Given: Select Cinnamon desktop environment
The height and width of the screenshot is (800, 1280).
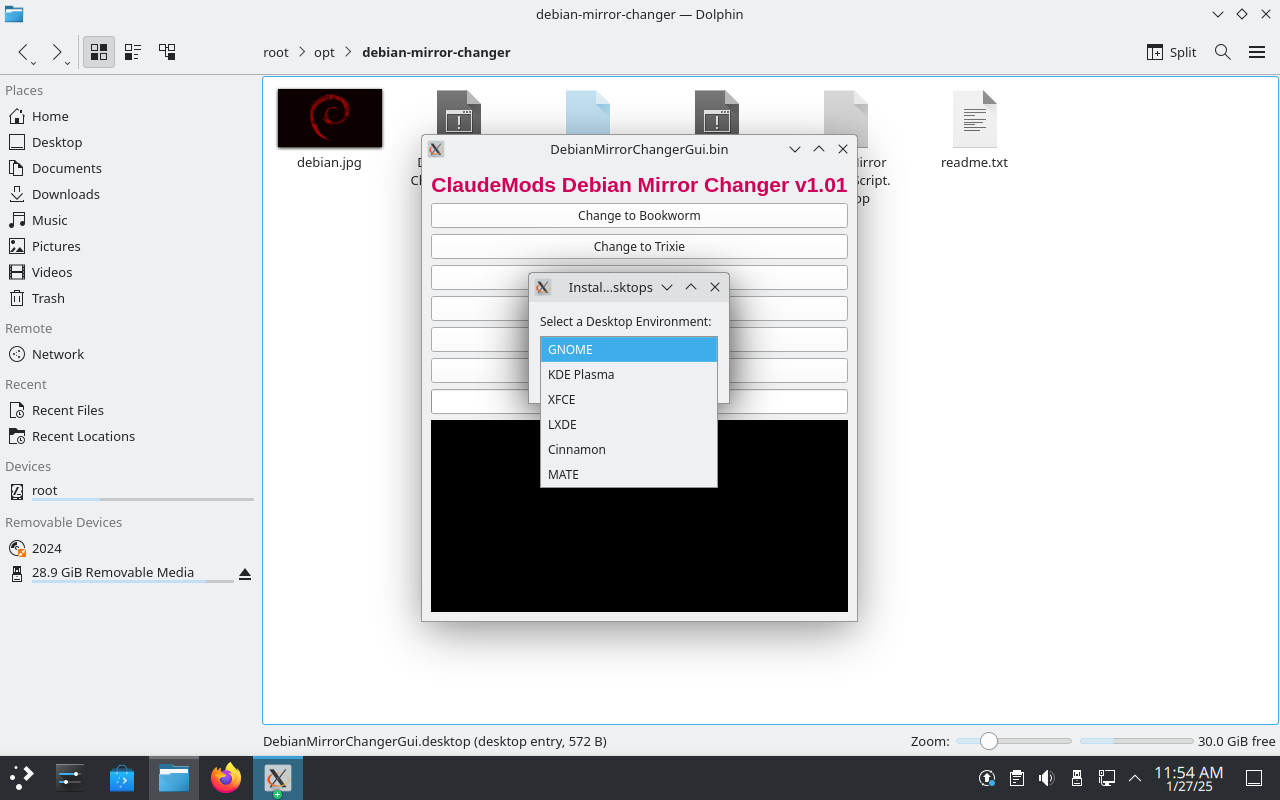Looking at the screenshot, I should 629,449.
